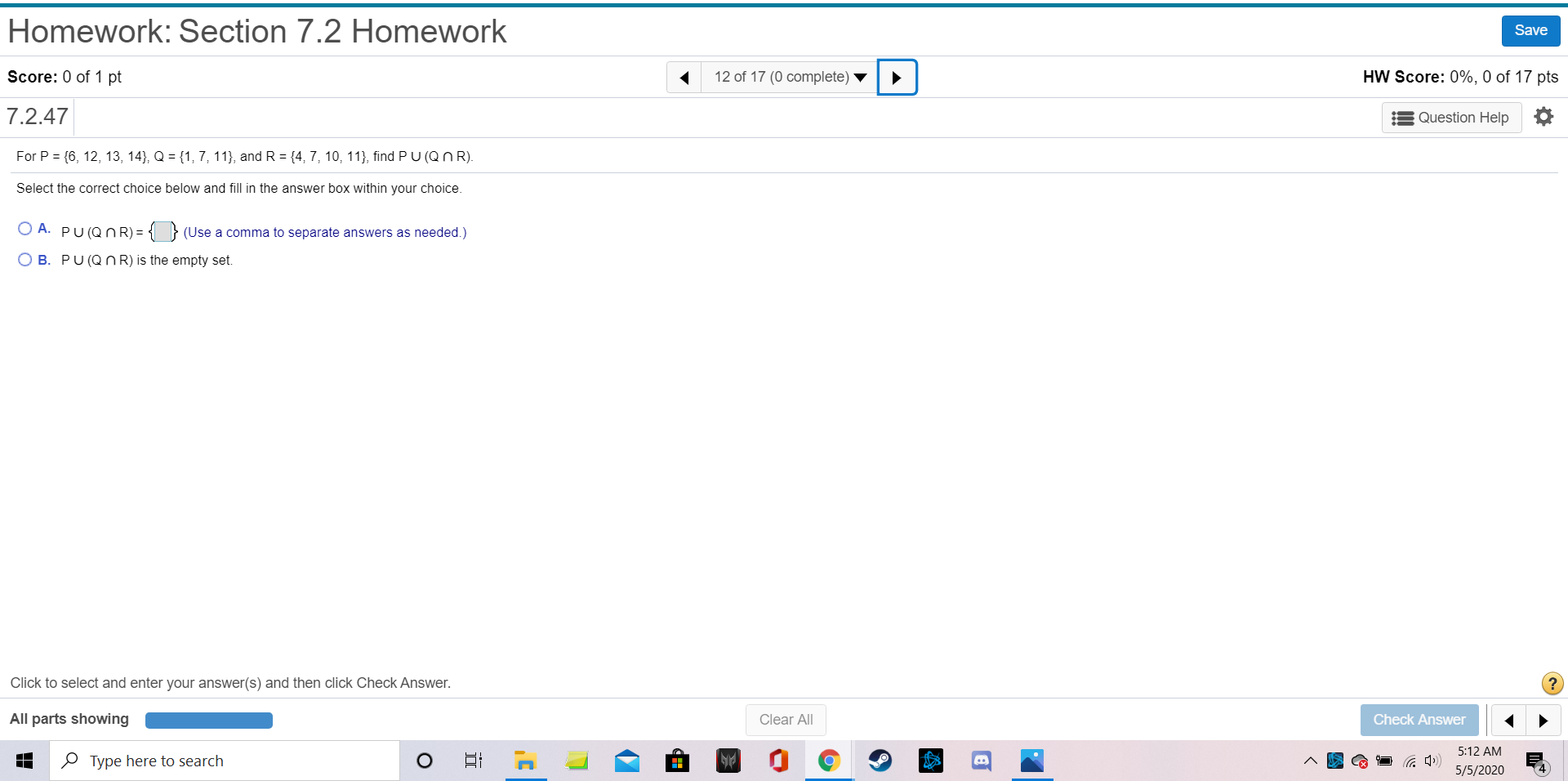The image size is (1568, 781).
Task: Open the clock and calendar flyout
Action: [1480, 761]
